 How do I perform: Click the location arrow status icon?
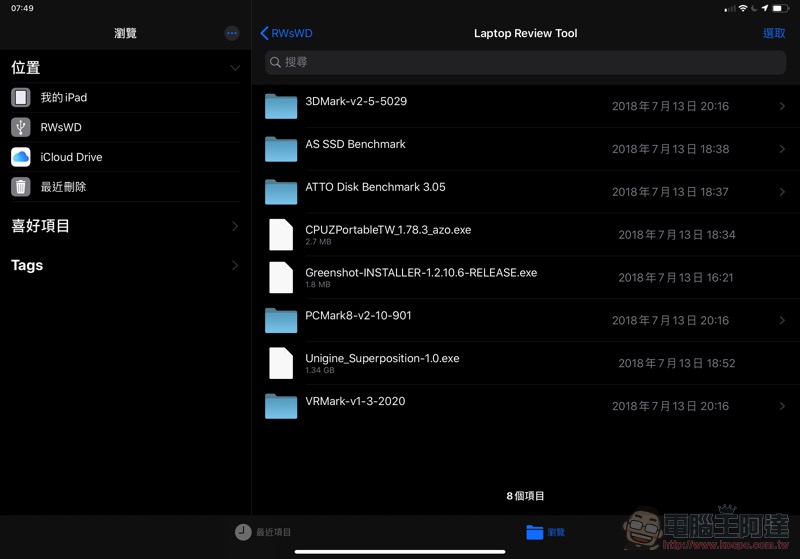pos(764,8)
